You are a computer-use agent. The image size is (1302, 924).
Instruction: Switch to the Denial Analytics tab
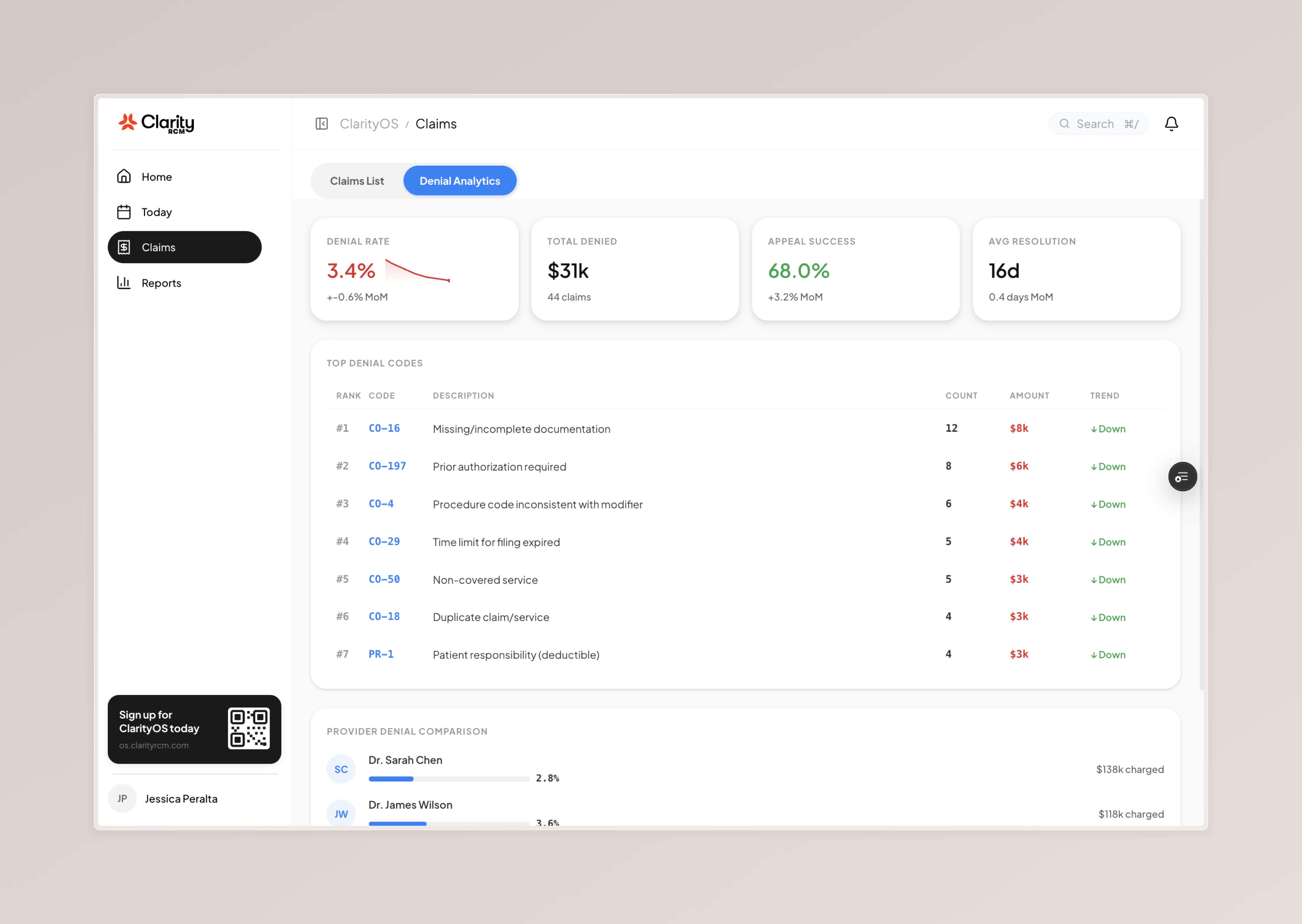click(x=460, y=180)
